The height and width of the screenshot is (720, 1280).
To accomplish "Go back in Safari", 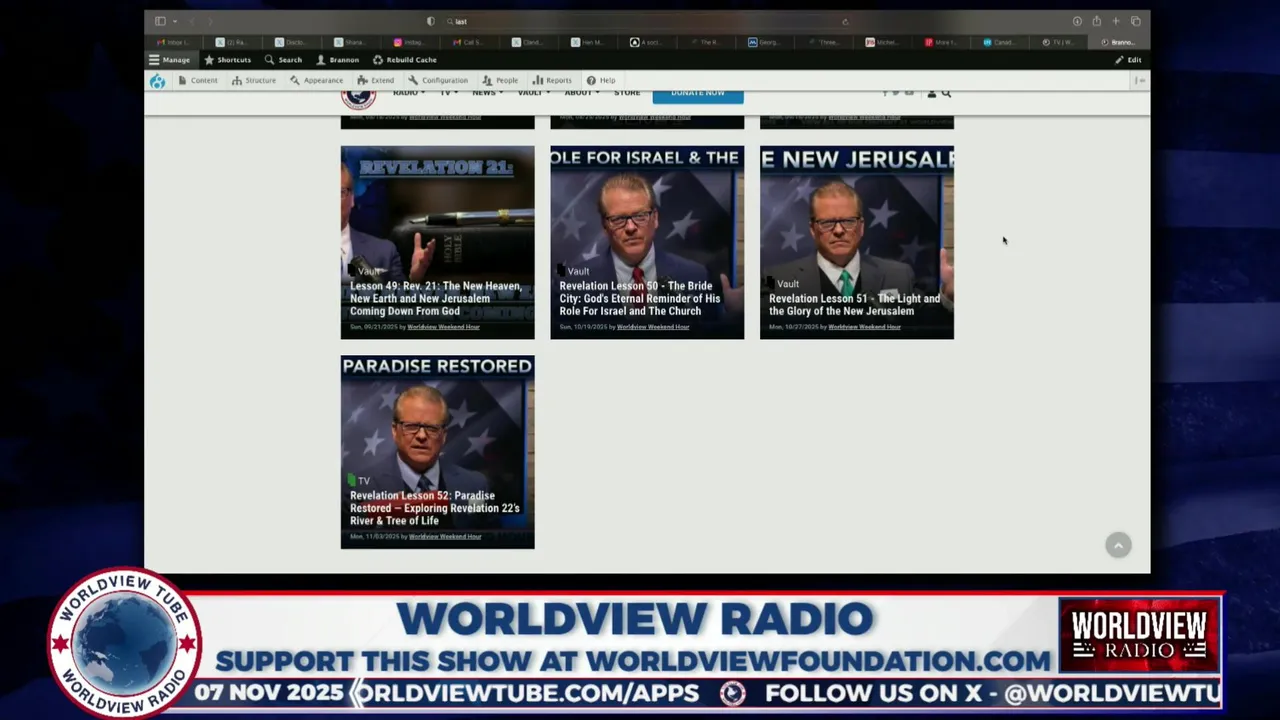I will click(191, 21).
